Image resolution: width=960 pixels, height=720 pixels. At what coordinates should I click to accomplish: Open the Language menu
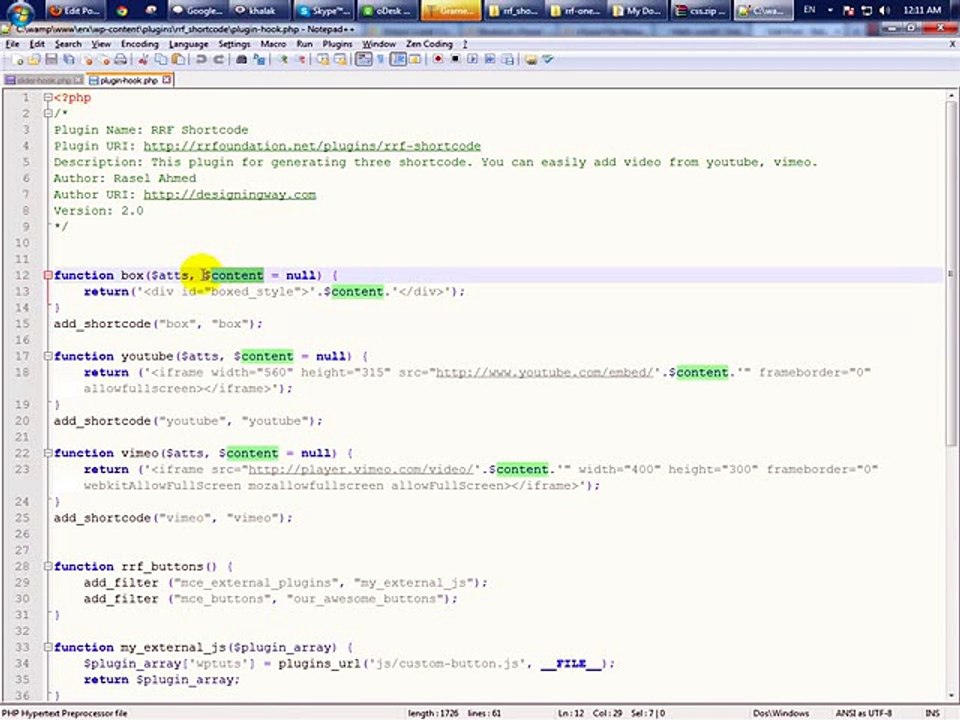189,44
